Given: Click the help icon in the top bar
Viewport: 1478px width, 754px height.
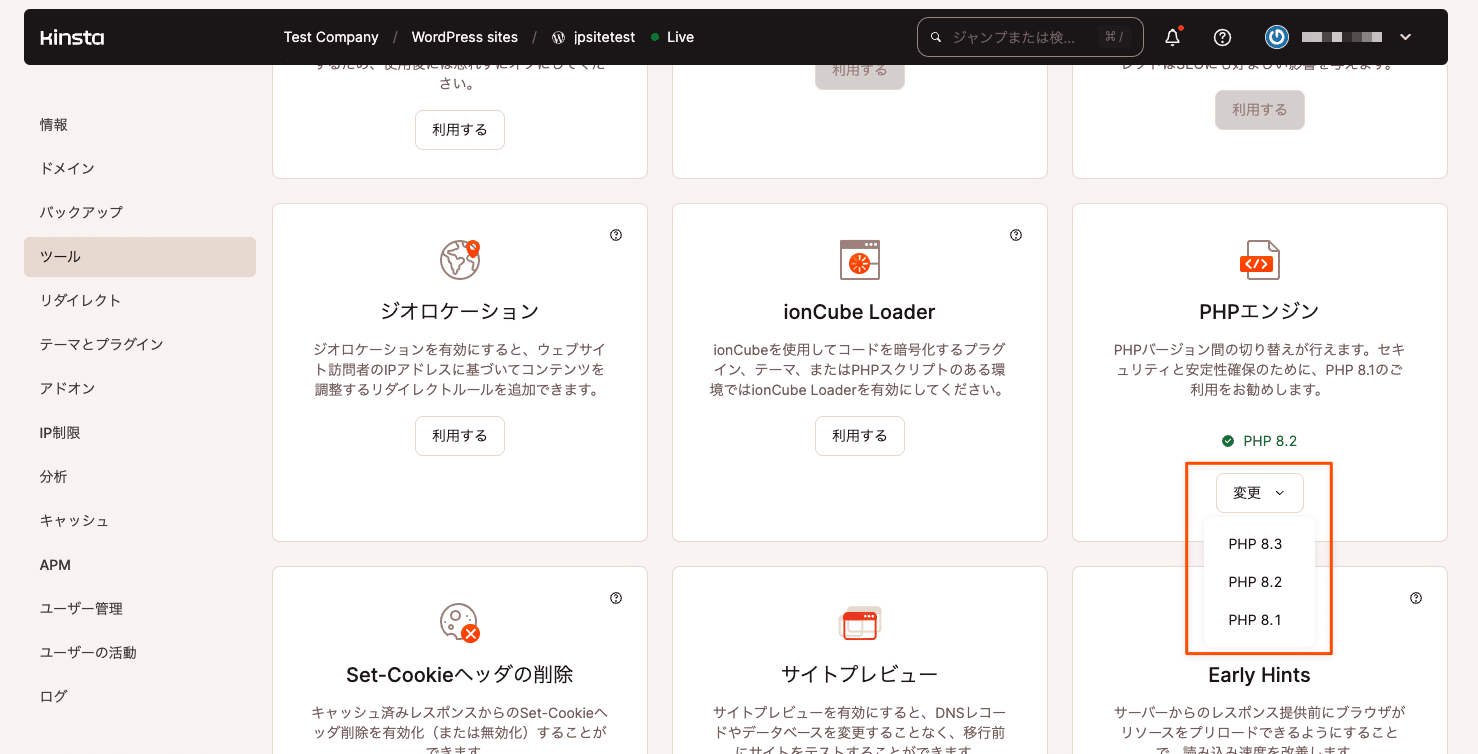Looking at the screenshot, I should (x=1222, y=37).
